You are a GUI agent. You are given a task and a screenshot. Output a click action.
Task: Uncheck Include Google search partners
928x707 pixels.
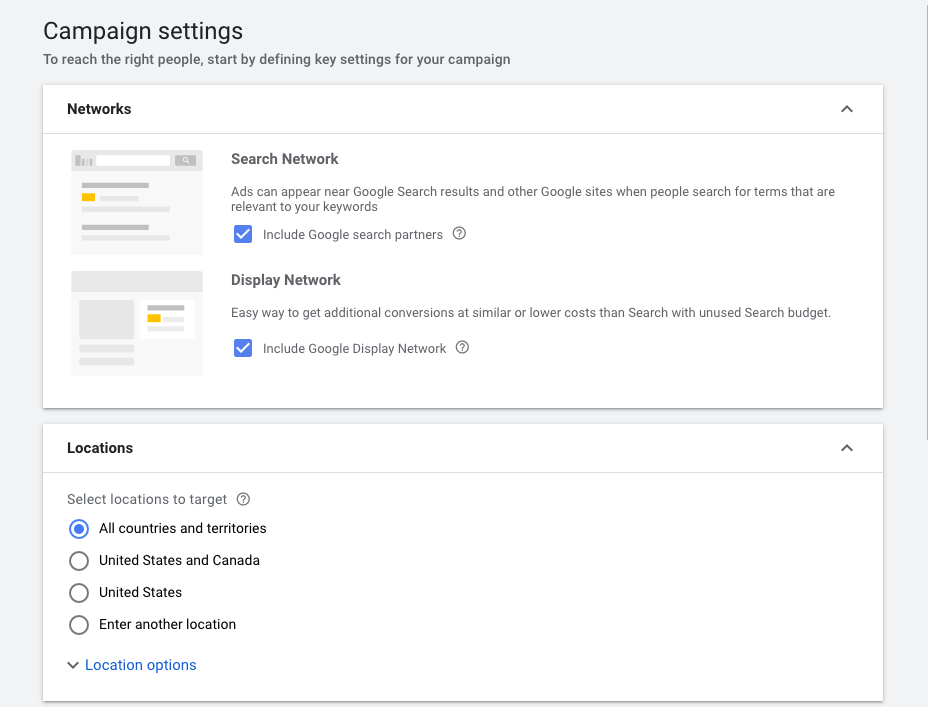pos(242,234)
